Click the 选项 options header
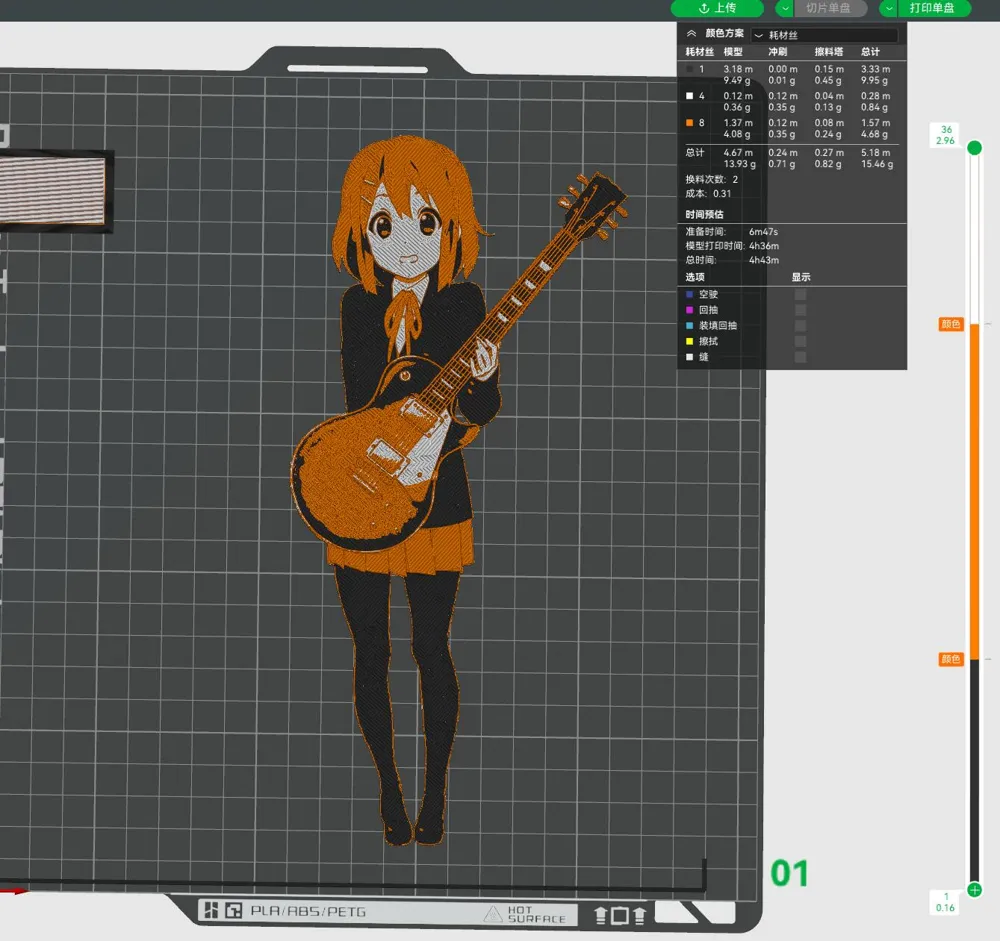Viewport: 1000px width, 941px height. [695, 277]
